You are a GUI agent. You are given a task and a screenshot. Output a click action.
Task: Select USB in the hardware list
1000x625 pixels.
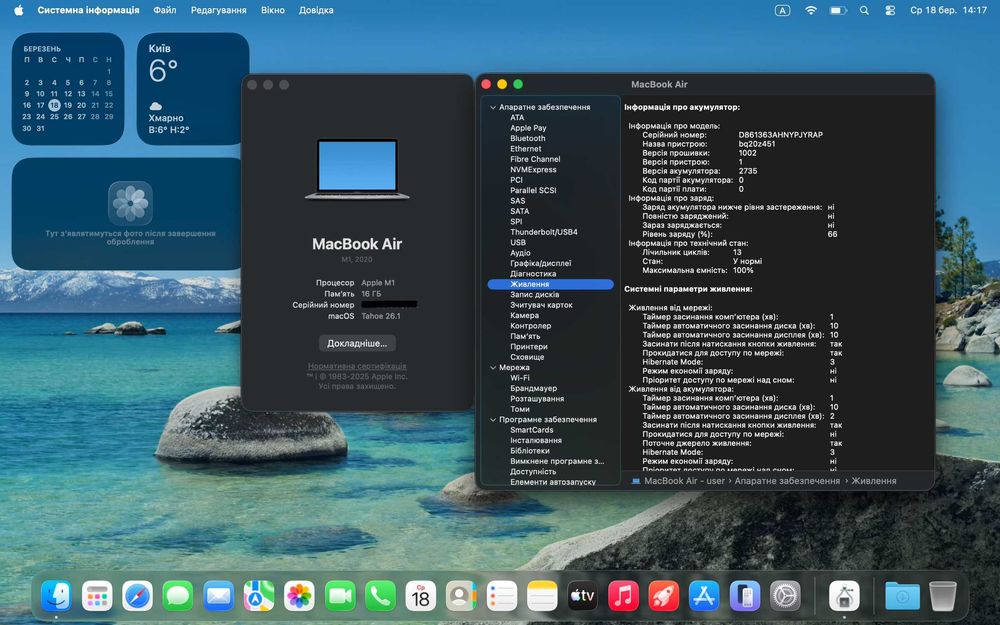(518, 242)
